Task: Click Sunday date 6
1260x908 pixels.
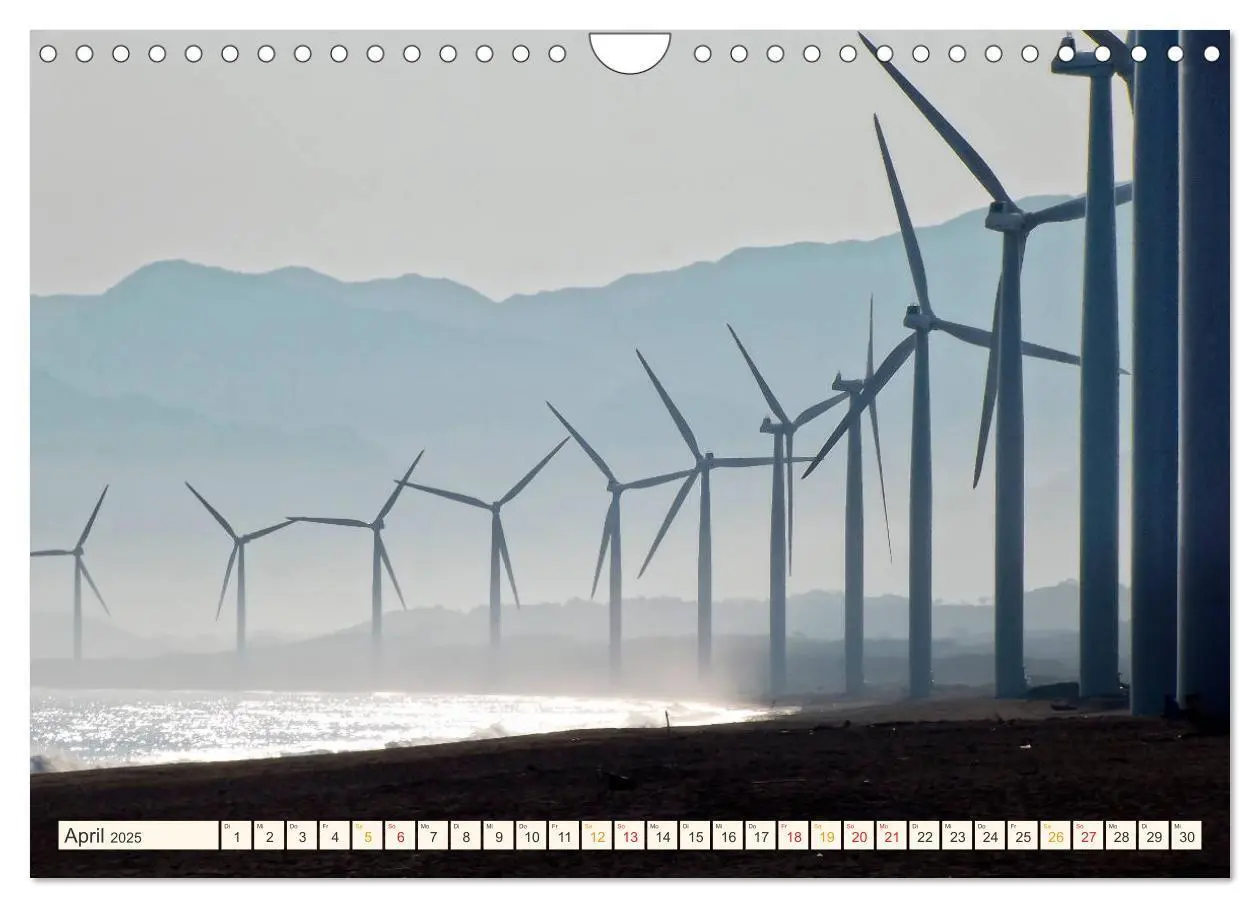Action: [x=400, y=836]
